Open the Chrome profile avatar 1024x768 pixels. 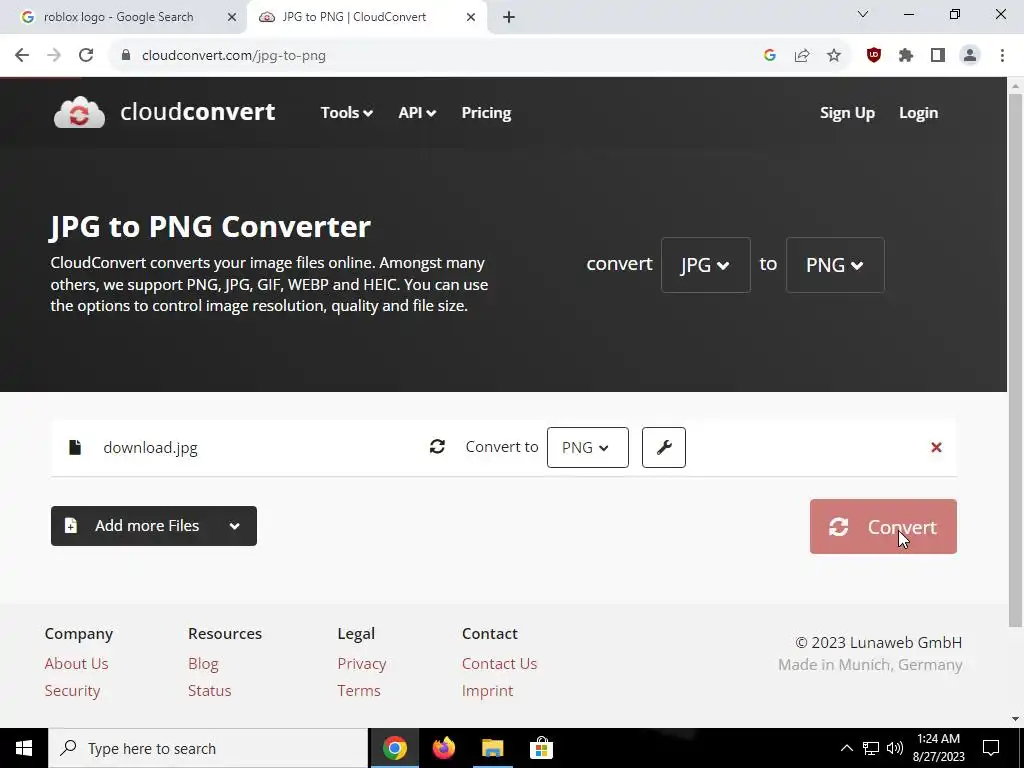tap(970, 56)
